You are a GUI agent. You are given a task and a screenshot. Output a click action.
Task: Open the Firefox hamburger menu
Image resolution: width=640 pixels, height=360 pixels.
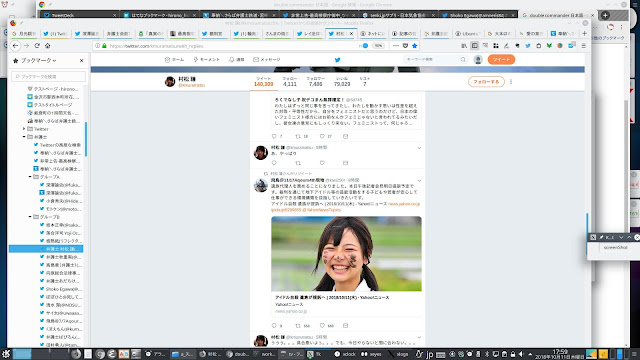tap(584, 46)
